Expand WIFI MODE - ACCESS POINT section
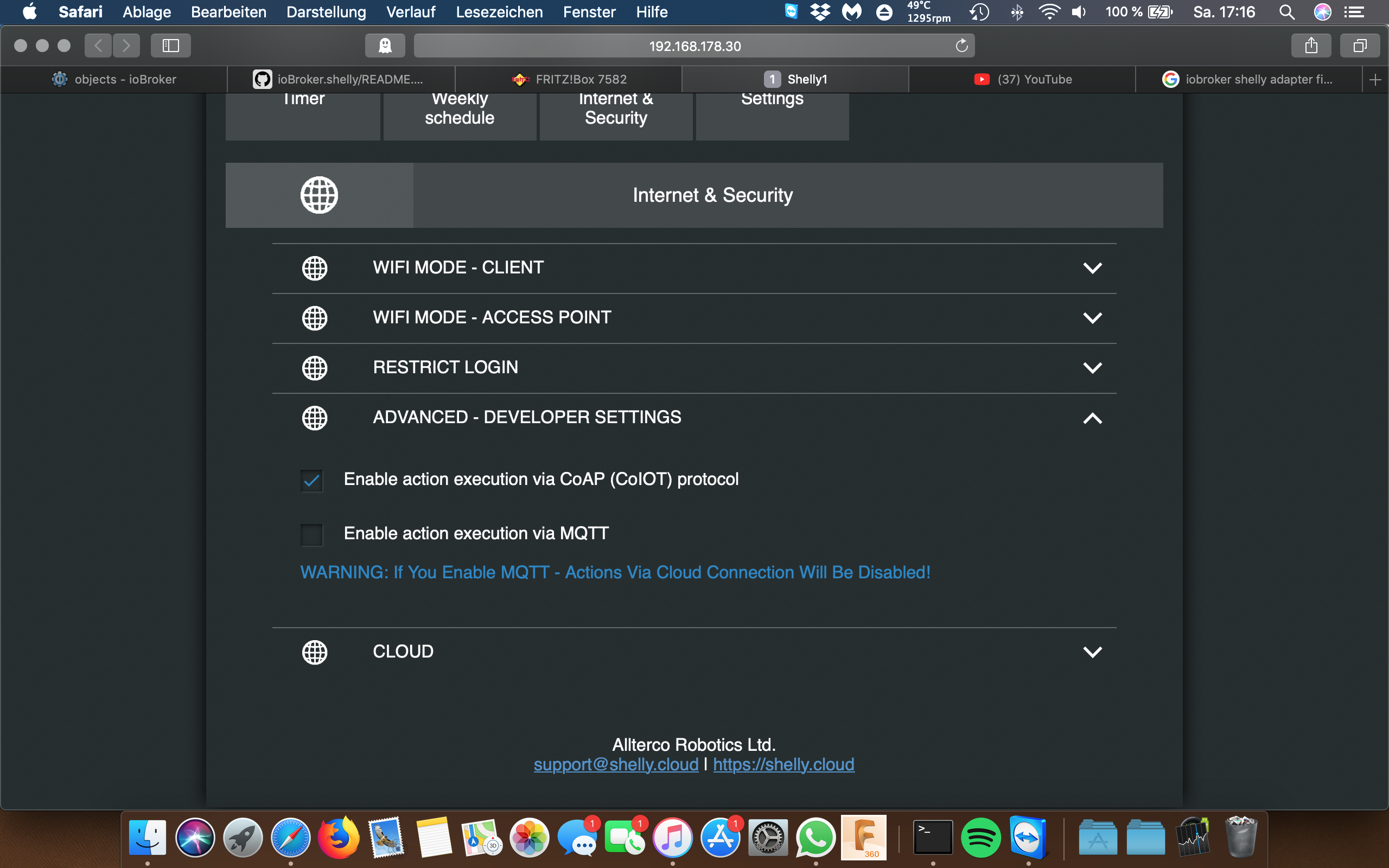The image size is (1389, 868). (1092, 318)
